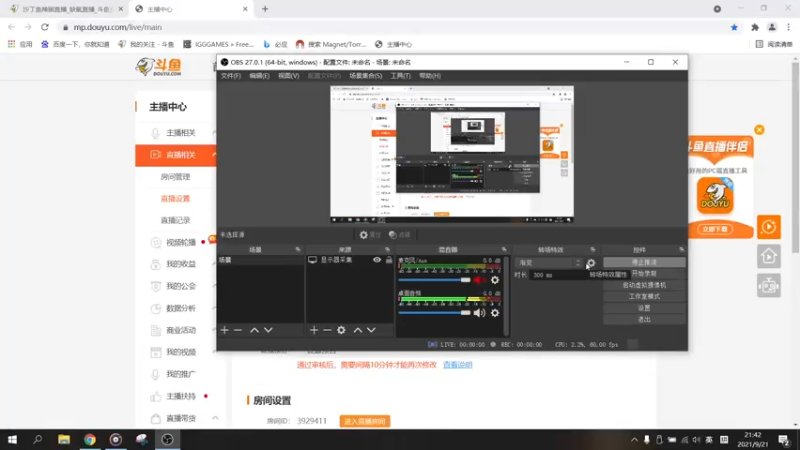Image resolution: width=800 pixels, height=450 pixels.
Task: Move the source down in the Sources (来源) panel
Action: pyautogui.click(x=371, y=330)
